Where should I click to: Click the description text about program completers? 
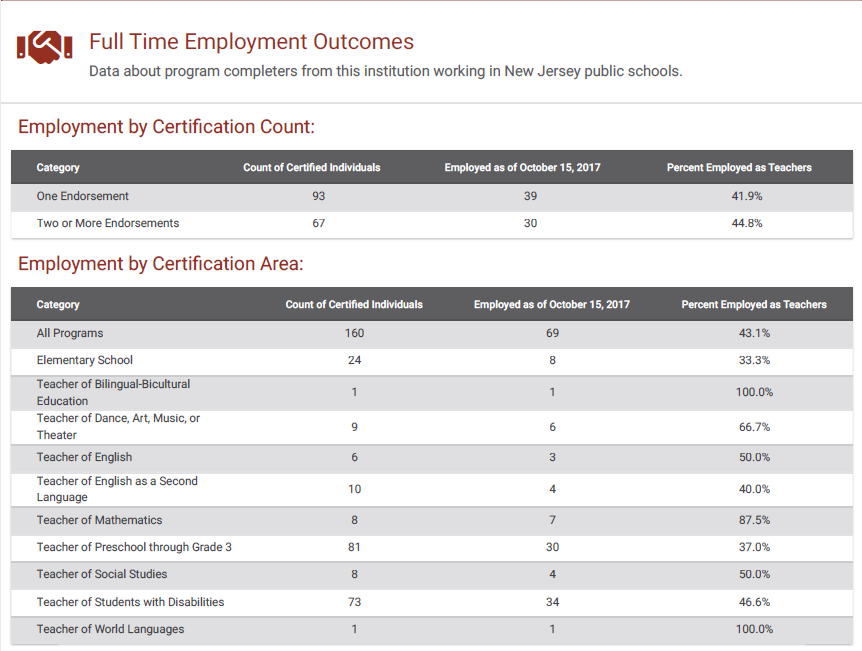pyautogui.click(x=385, y=72)
